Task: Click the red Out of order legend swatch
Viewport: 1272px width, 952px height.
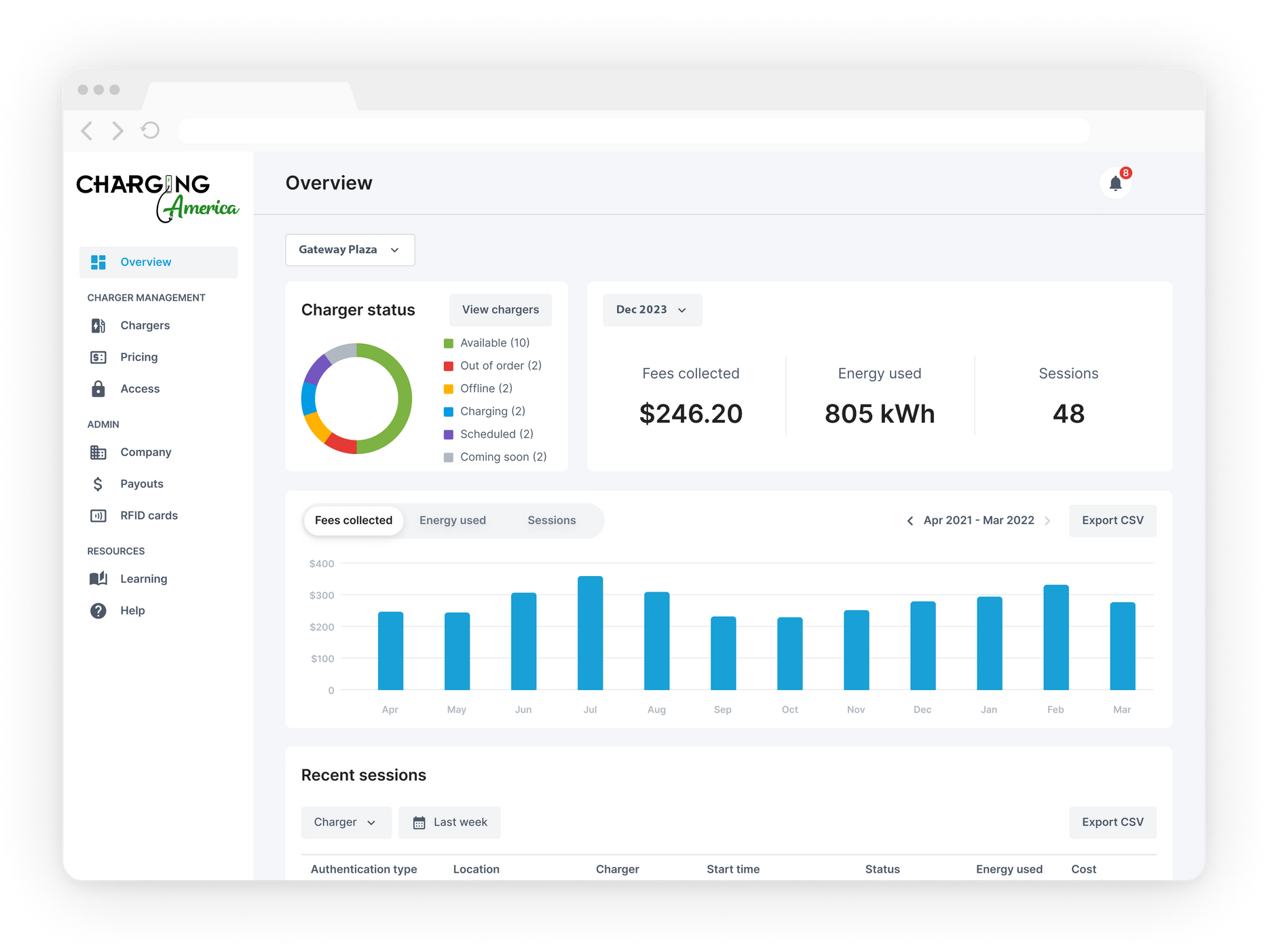Action: 449,366
